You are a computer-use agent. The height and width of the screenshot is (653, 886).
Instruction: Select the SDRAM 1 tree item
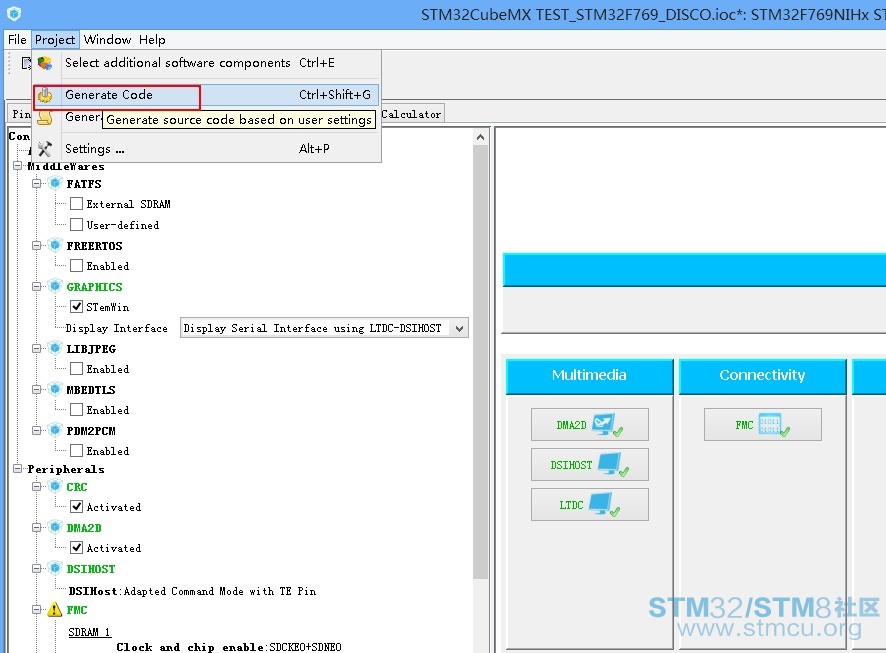[x=89, y=632]
